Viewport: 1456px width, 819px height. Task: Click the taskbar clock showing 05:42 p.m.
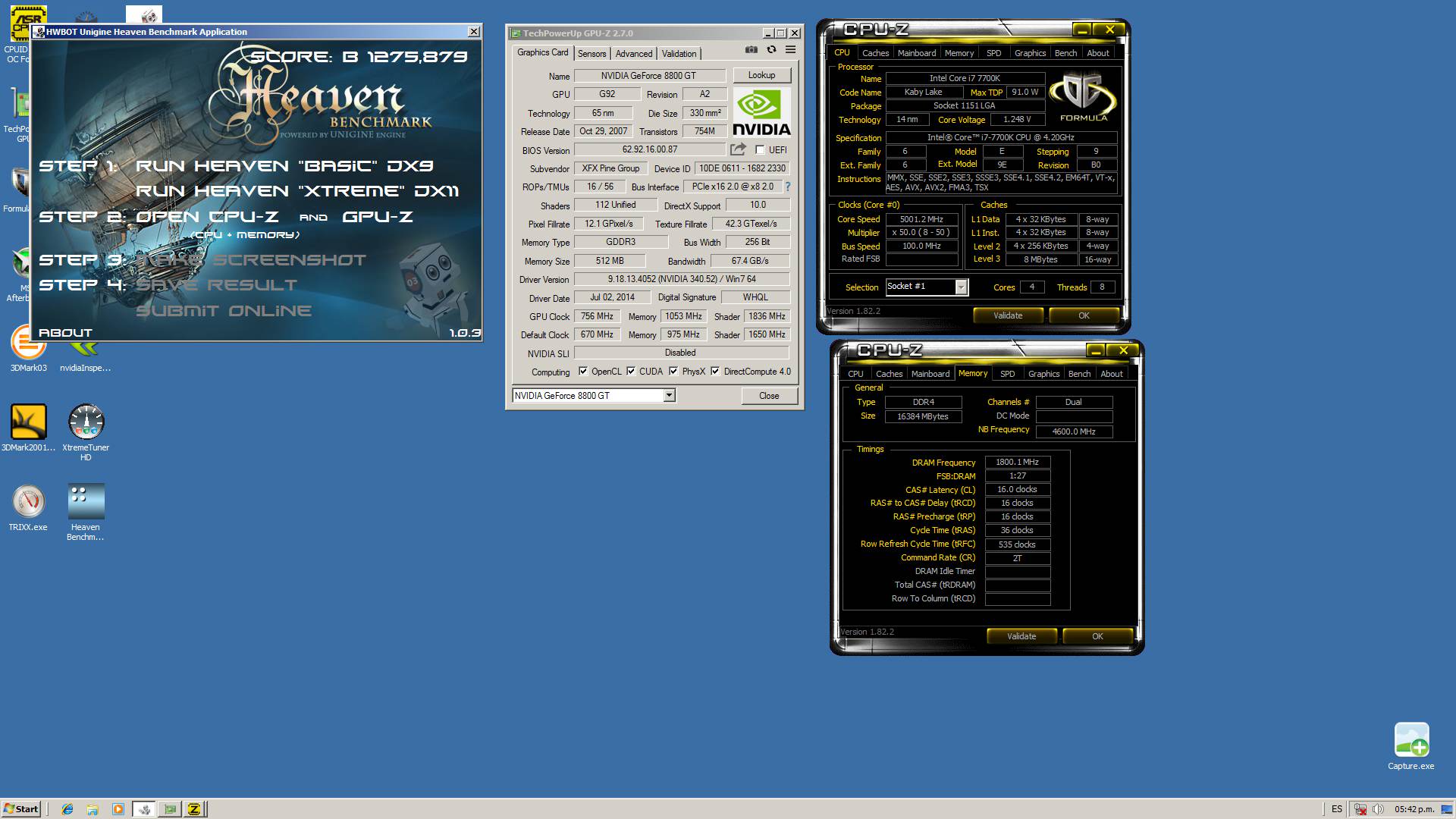[x=1414, y=809]
